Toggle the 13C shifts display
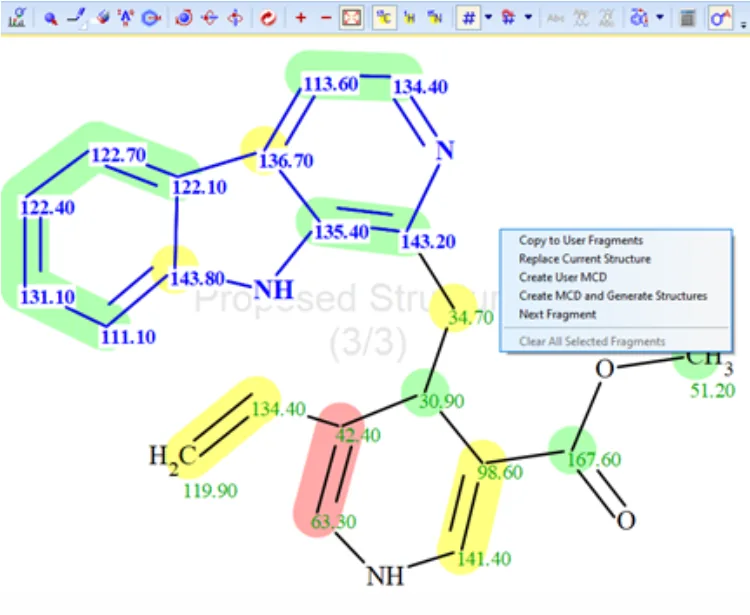 coord(384,18)
